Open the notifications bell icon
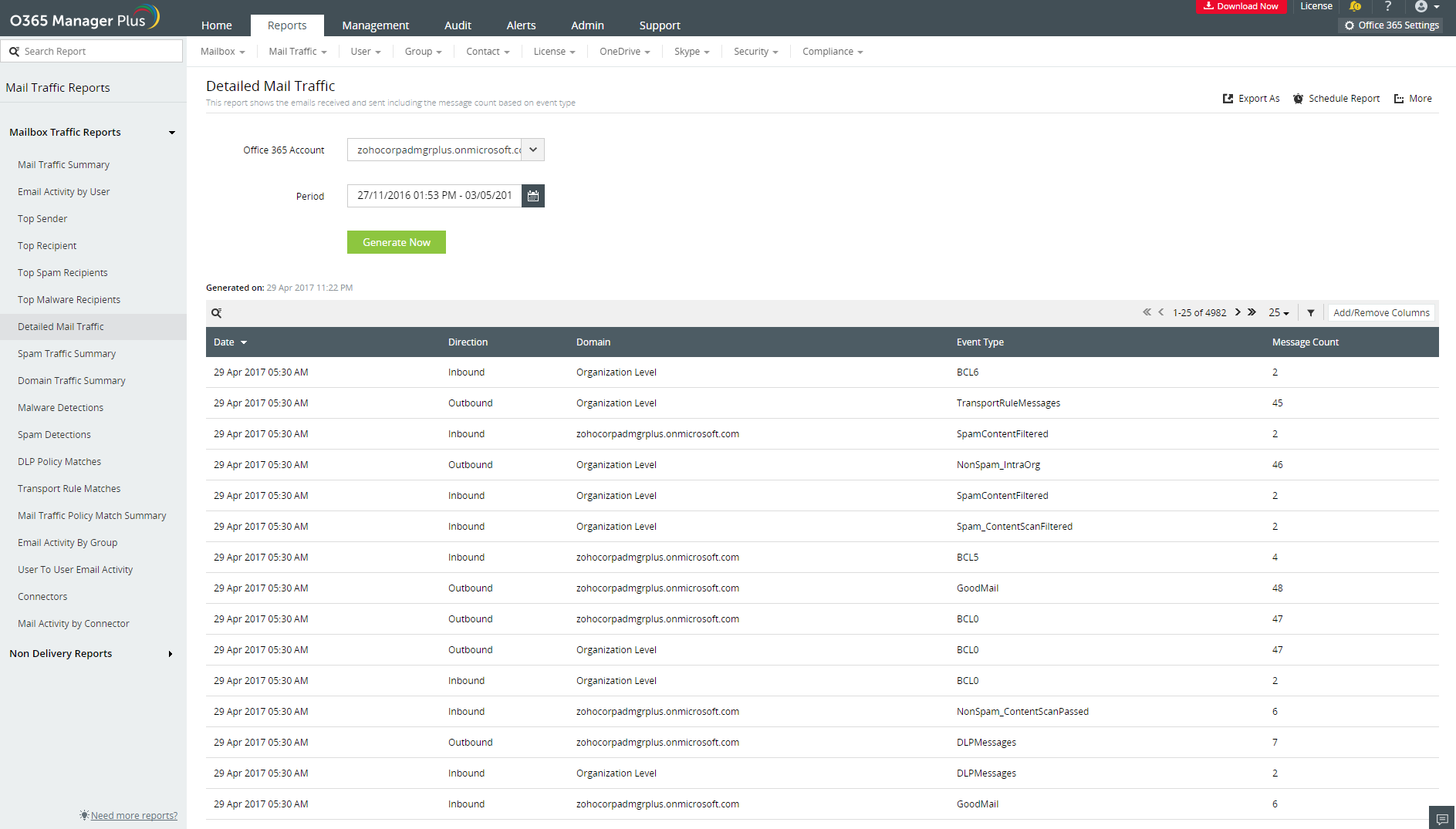This screenshot has width=1456, height=829. [x=1355, y=6]
